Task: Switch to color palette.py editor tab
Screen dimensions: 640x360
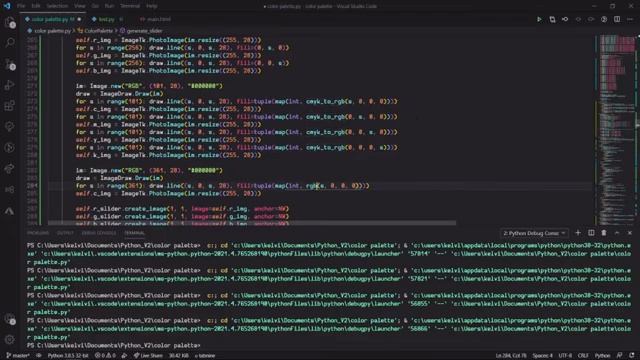Action: coord(53,19)
